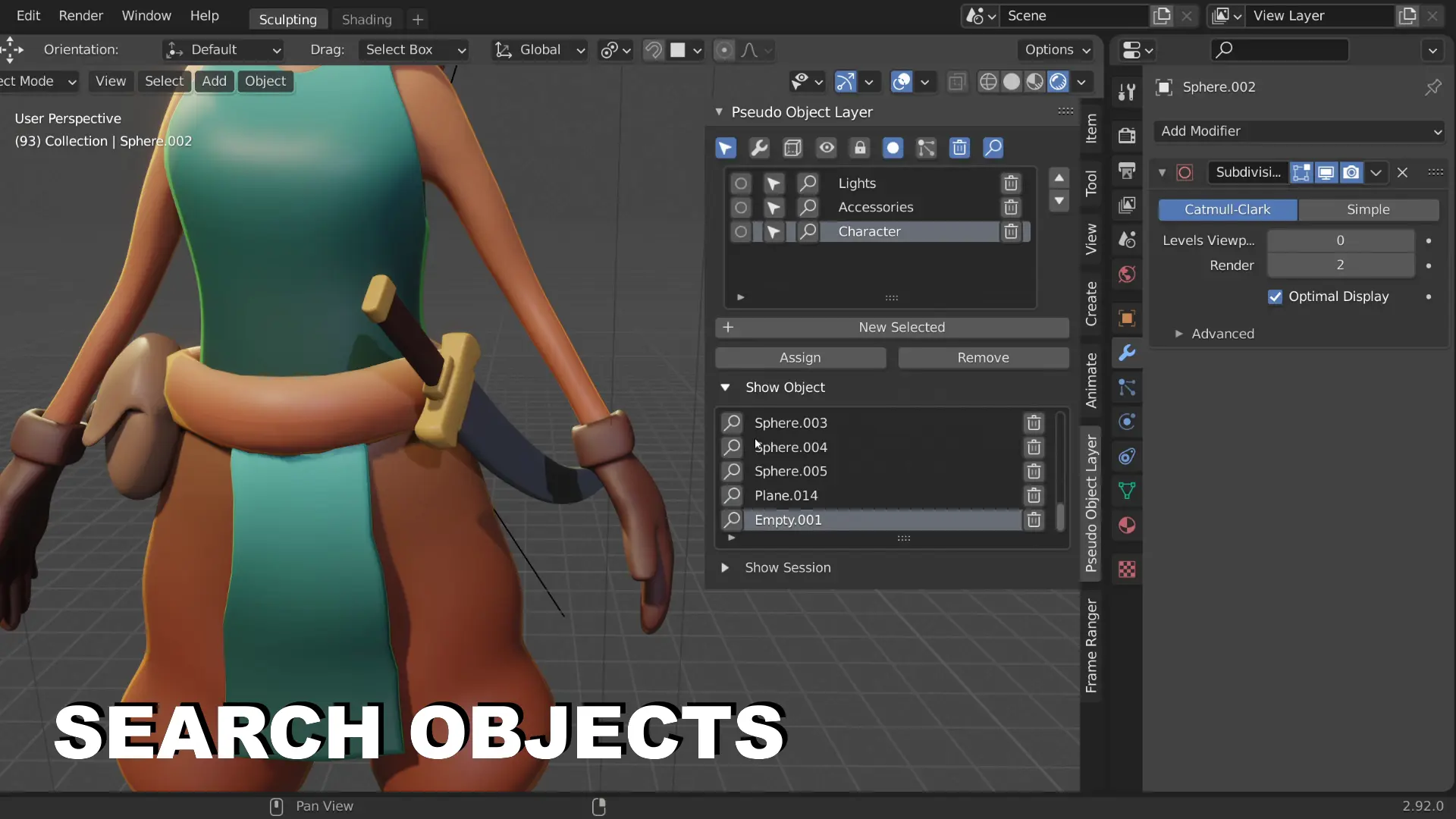The width and height of the screenshot is (1456, 819).
Task: Move the layer up with the up arrow
Action: pos(1059,178)
